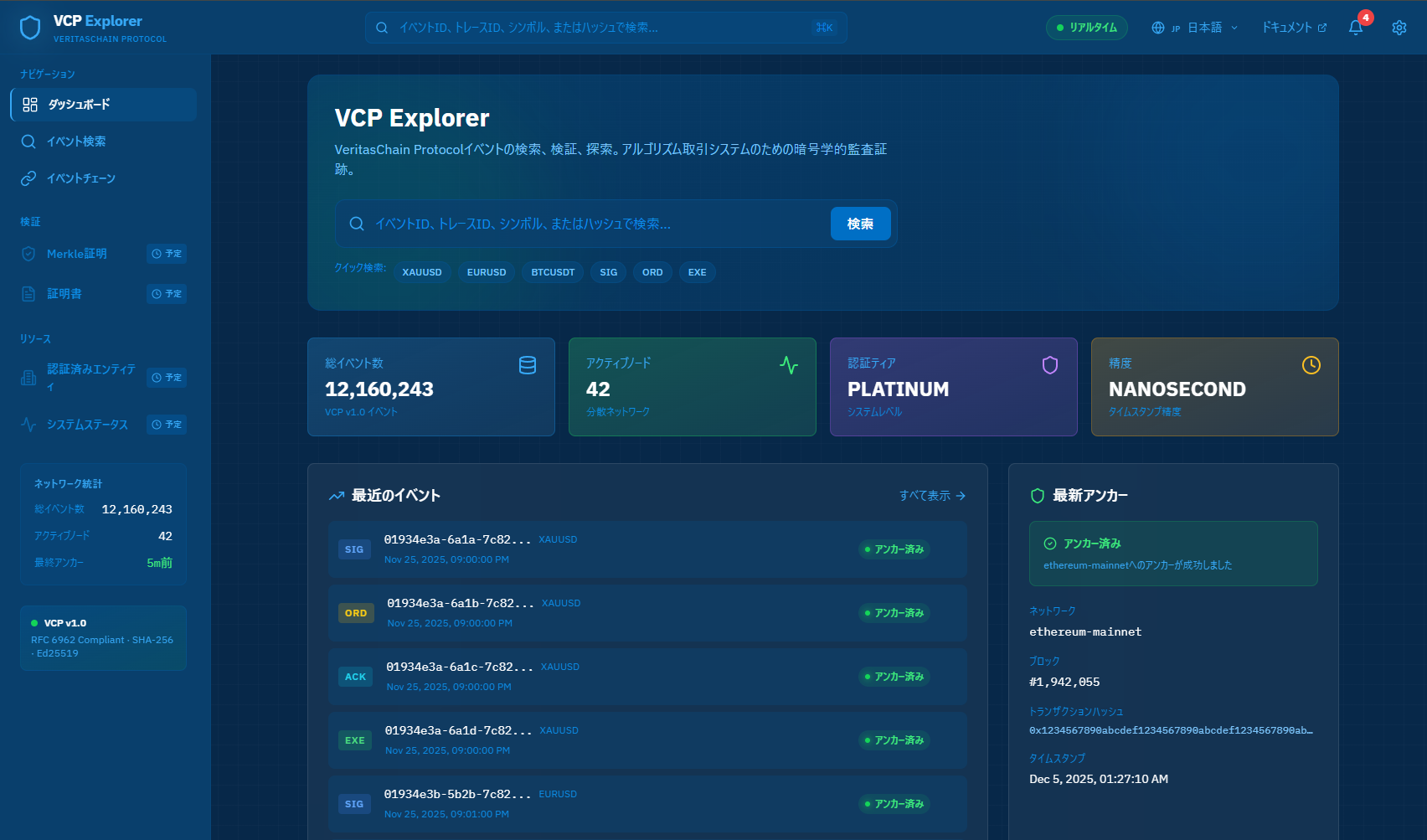1427x840 pixels.
Task: Open イベントチェーン in the sidebar
Action: (104, 178)
